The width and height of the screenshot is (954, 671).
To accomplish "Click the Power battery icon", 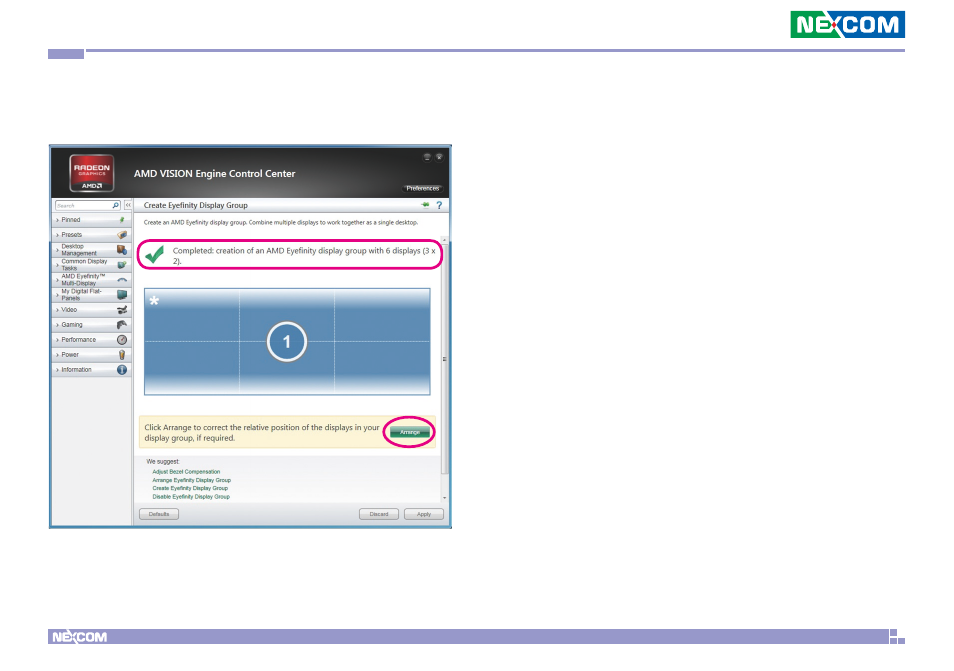I will 122,355.
